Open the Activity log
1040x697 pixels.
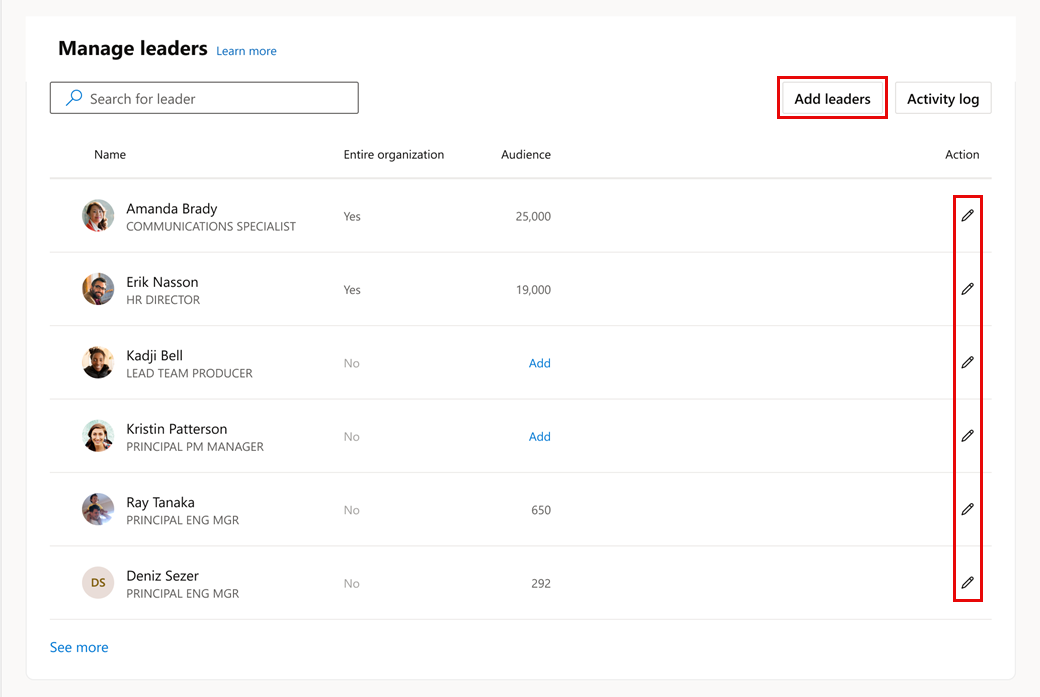942,99
